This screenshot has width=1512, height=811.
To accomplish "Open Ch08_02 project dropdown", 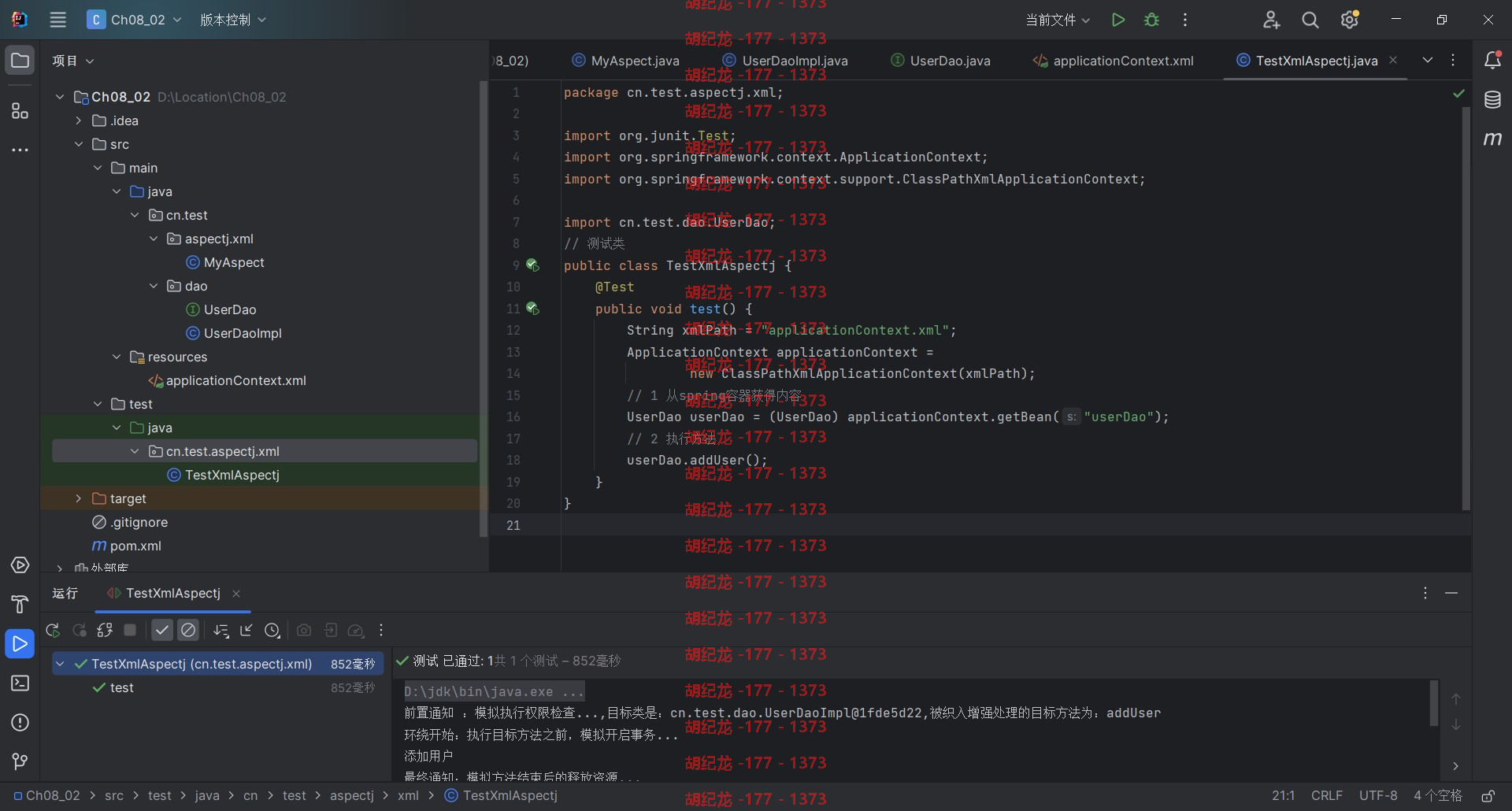I will tap(135, 20).
